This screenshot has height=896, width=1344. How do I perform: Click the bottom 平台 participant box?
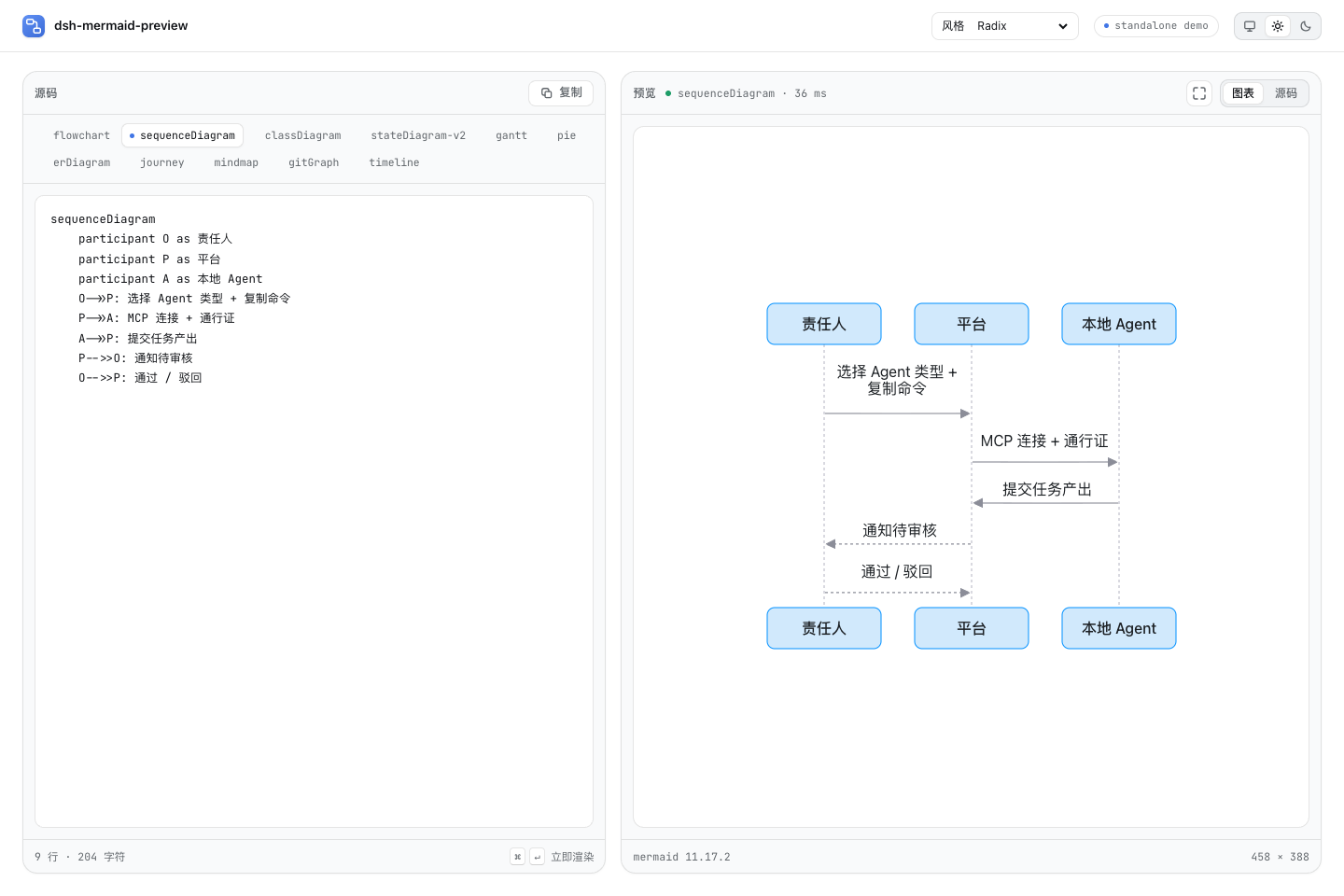coord(972,628)
